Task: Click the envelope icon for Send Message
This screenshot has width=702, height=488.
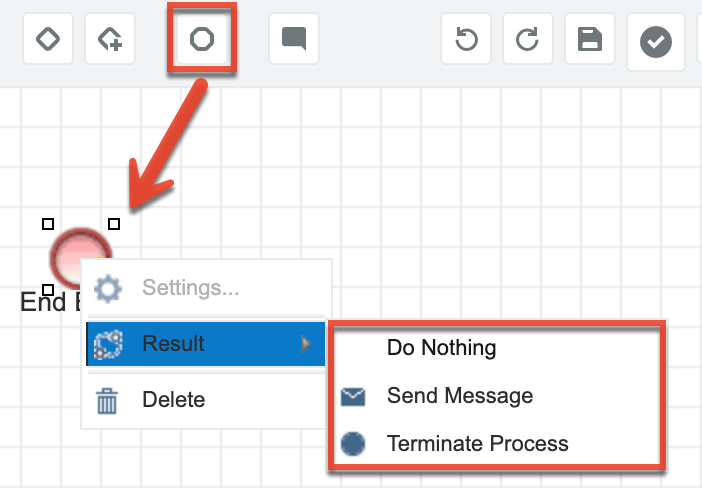Action: coord(352,397)
